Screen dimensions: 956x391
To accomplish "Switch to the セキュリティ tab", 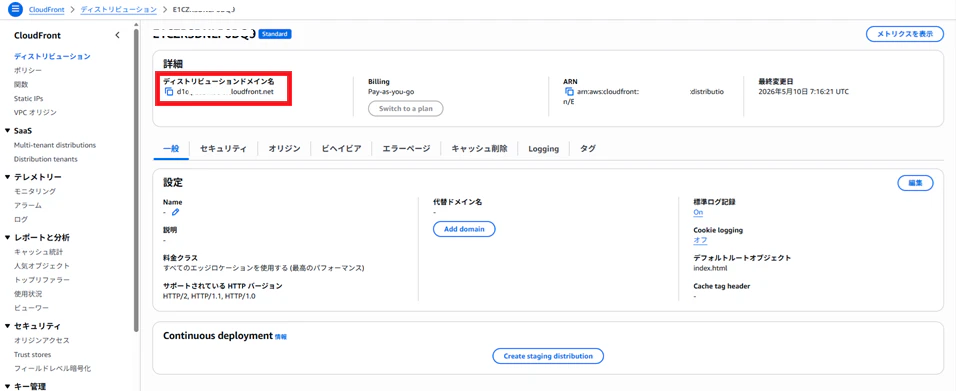I will pos(223,148).
